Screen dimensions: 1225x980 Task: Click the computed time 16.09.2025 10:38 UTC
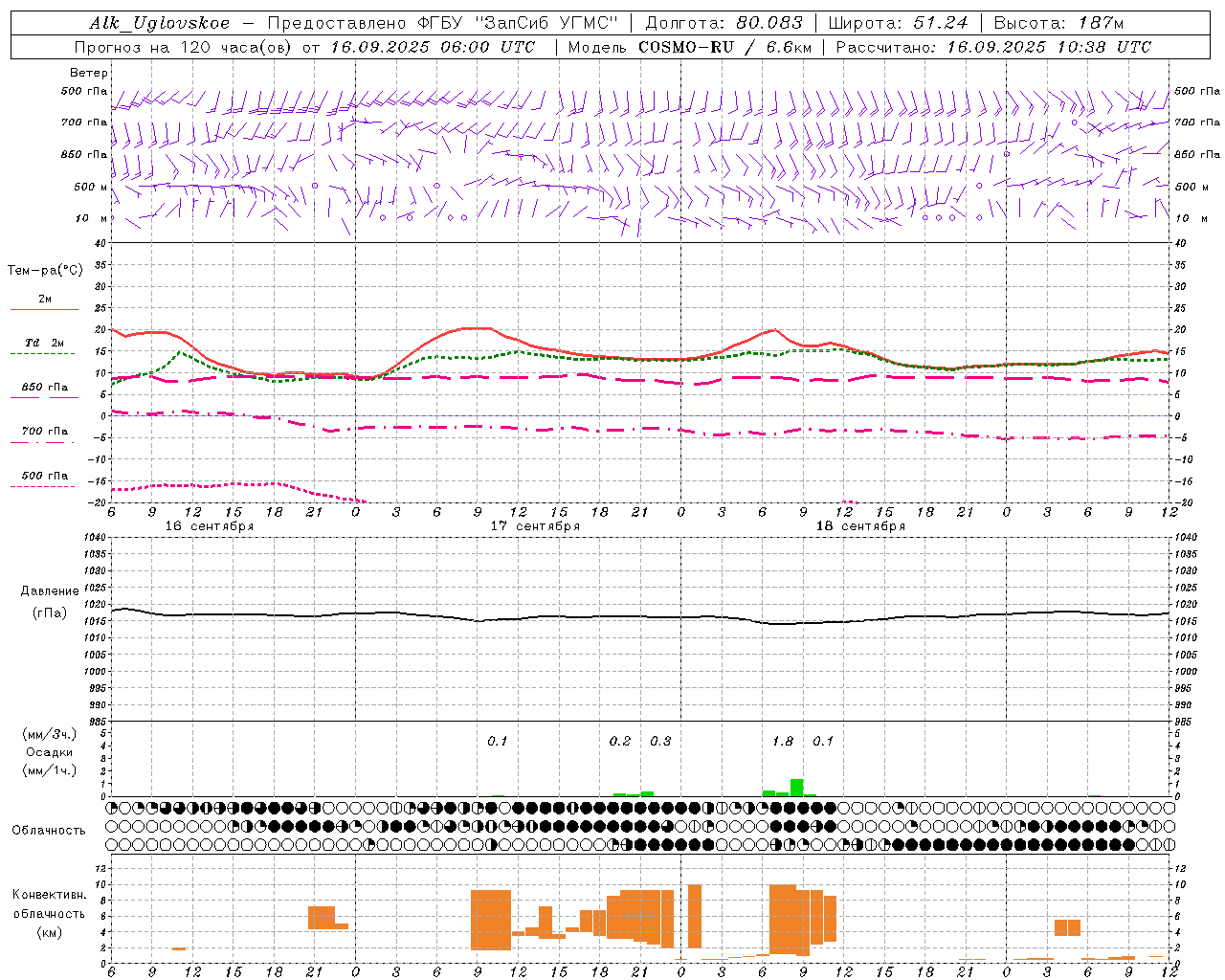coord(1049,47)
